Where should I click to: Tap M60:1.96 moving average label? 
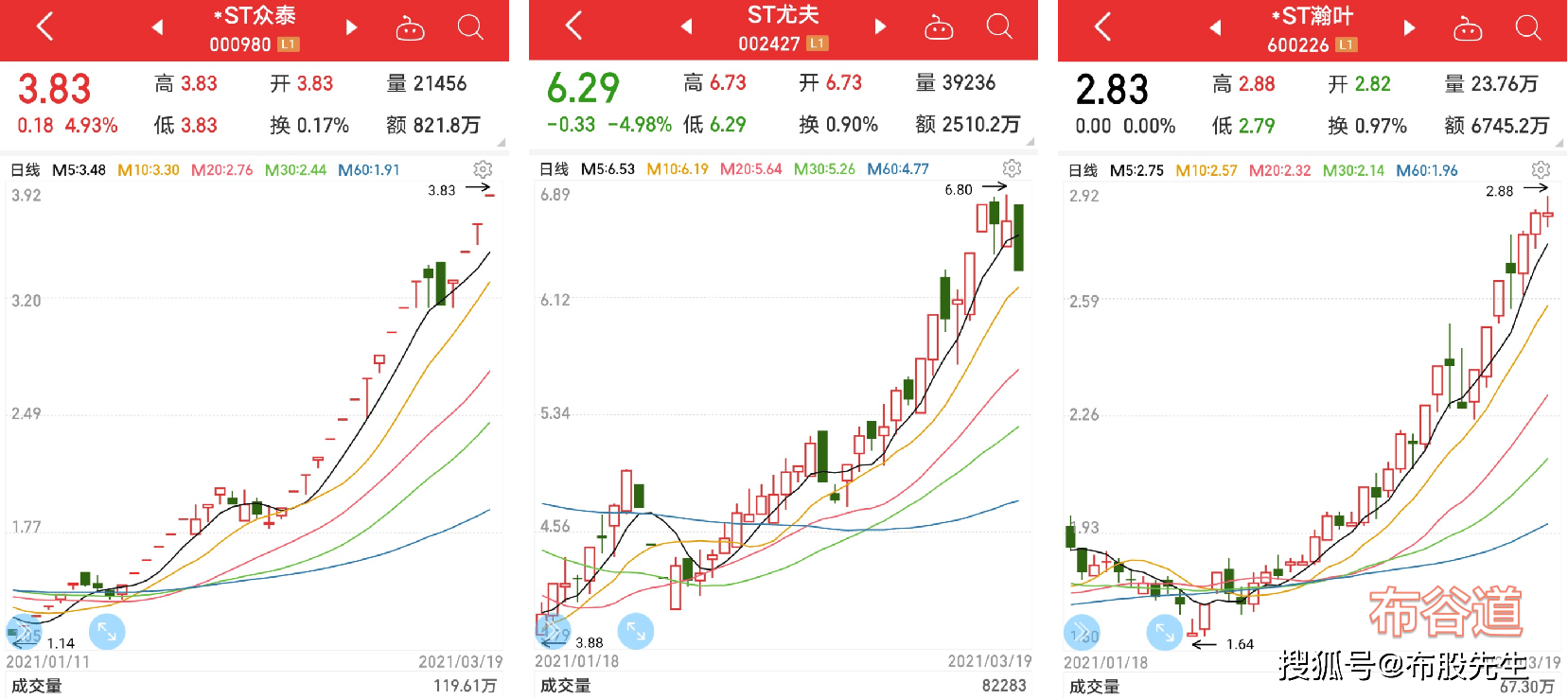[1427, 170]
